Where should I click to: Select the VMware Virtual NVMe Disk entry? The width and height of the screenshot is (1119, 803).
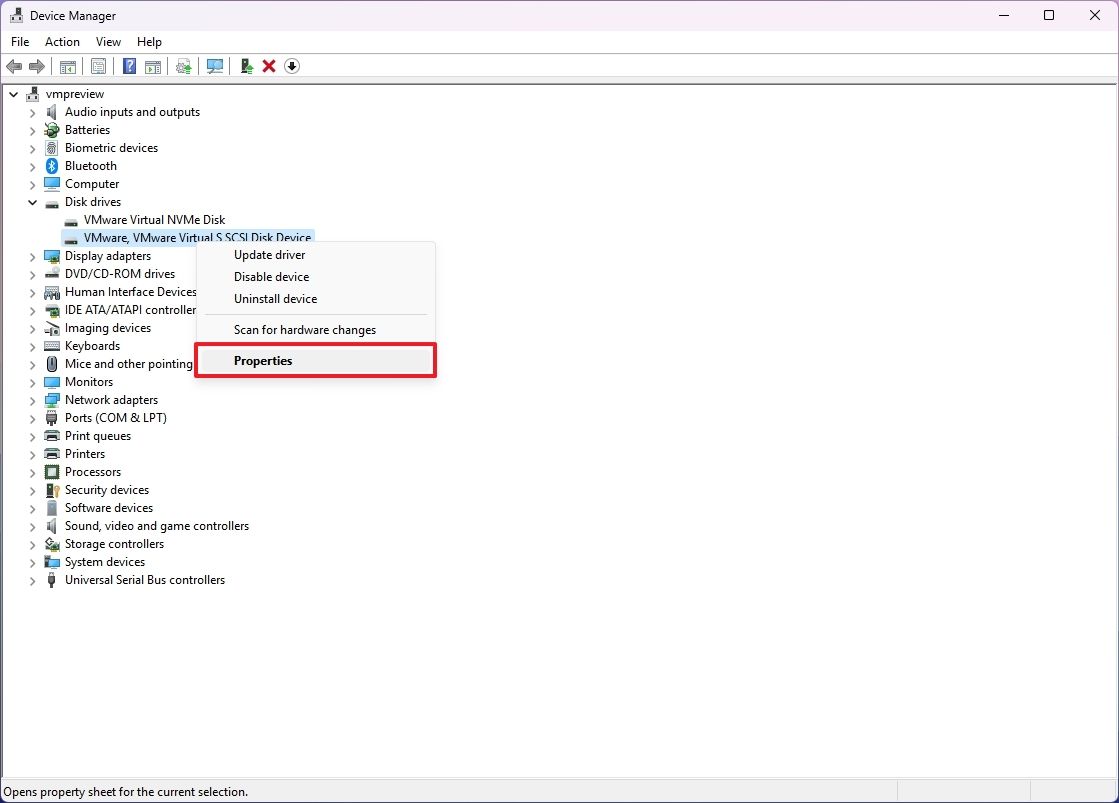(x=156, y=219)
